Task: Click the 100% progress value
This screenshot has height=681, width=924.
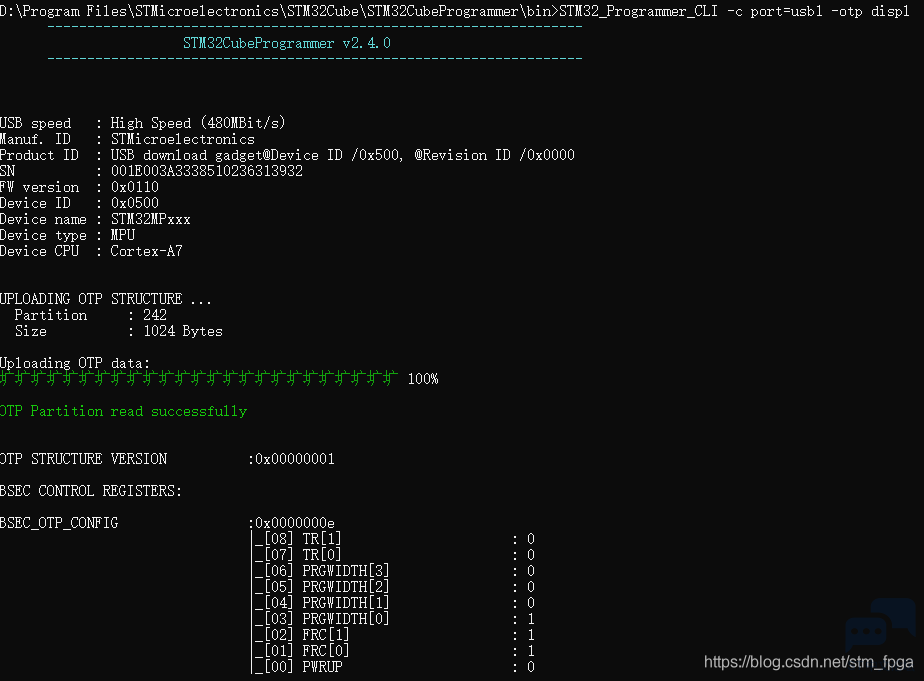Action: (423, 379)
